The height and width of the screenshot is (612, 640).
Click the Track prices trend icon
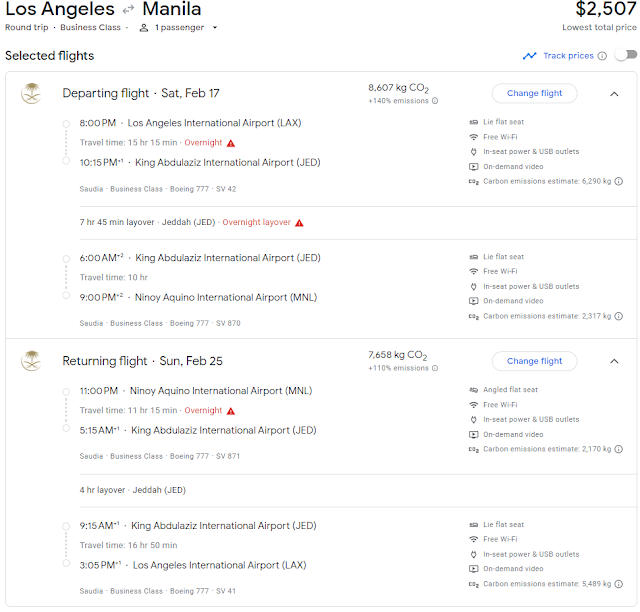coord(530,56)
